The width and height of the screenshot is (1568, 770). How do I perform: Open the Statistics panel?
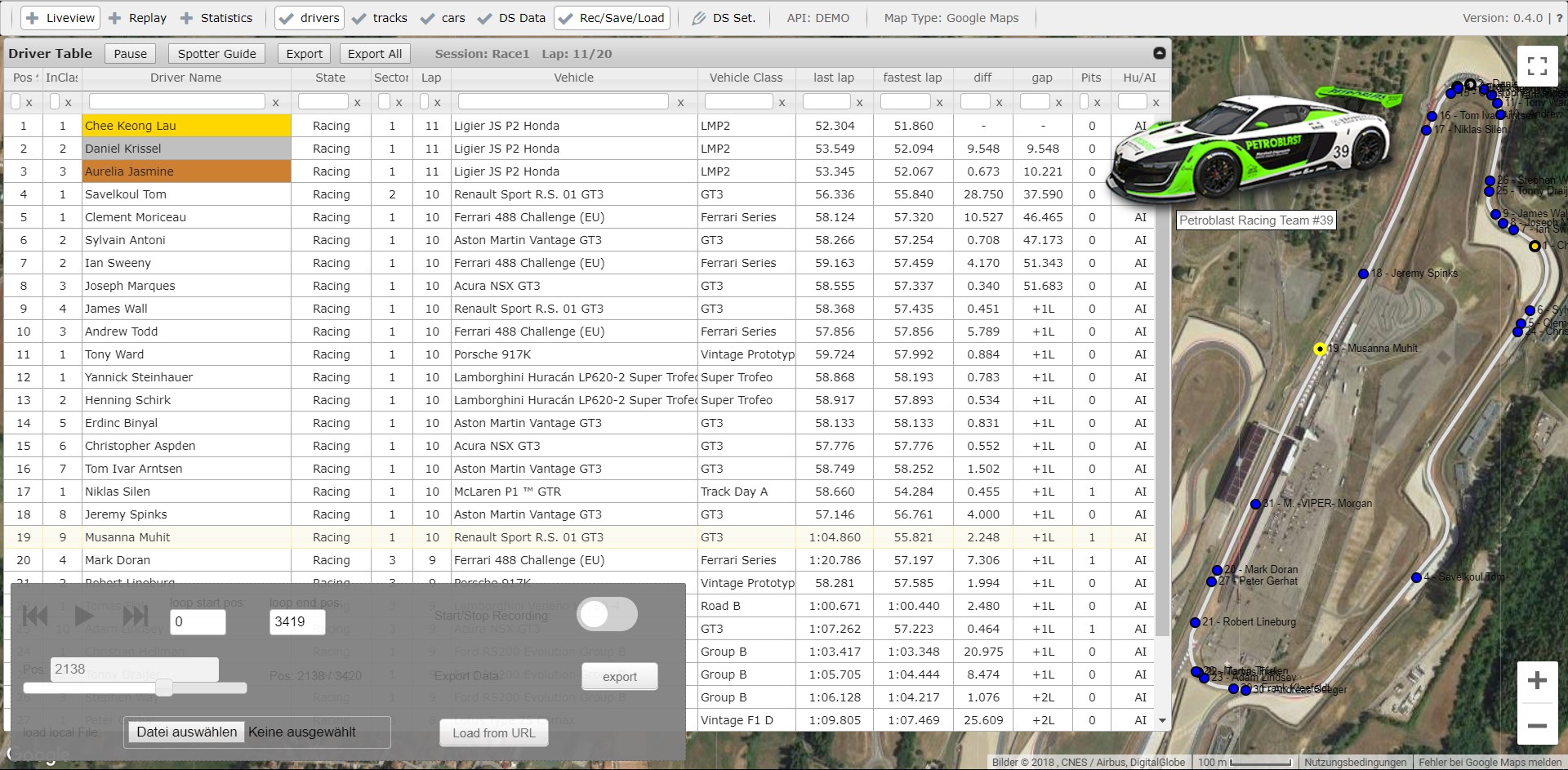pos(216,18)
